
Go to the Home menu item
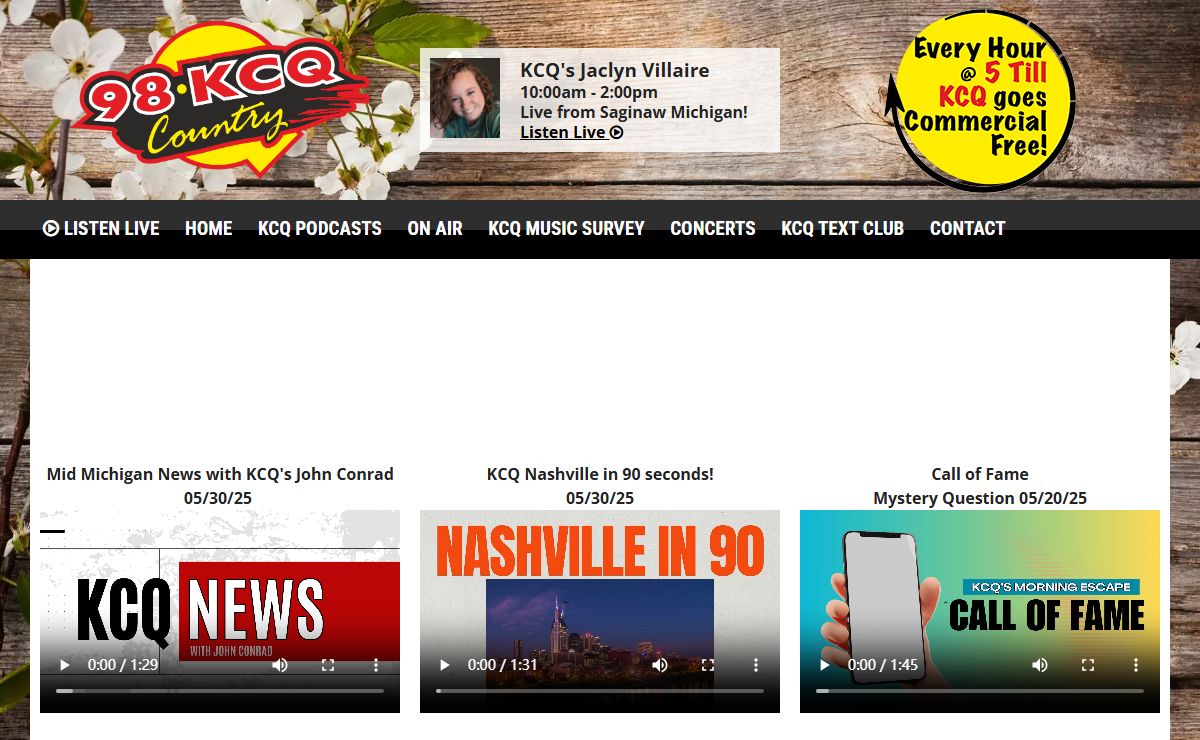pyautogui.click(x=208, y=229)
